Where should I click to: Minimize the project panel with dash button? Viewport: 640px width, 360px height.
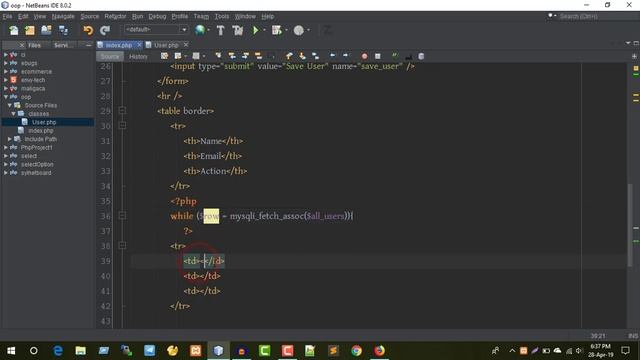89,45
